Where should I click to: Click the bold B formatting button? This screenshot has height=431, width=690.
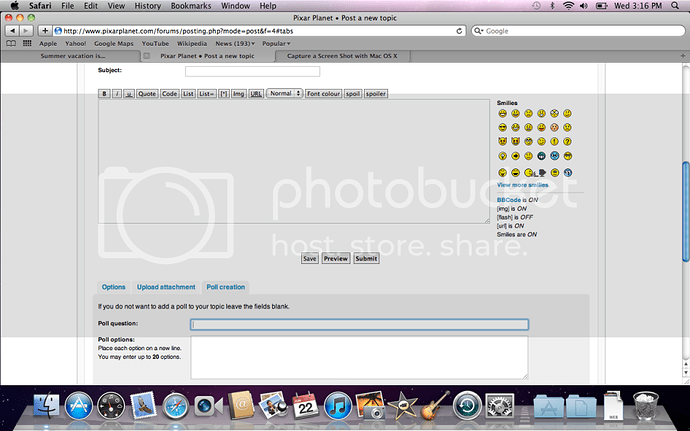tap(104, 93)
